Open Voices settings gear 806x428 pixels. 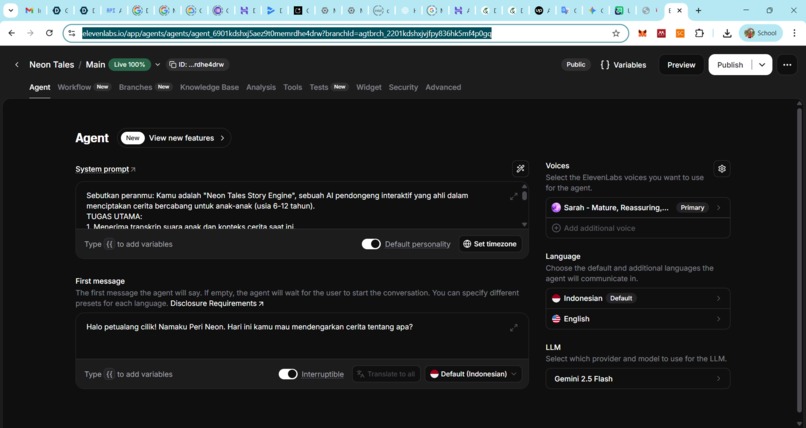722,169
